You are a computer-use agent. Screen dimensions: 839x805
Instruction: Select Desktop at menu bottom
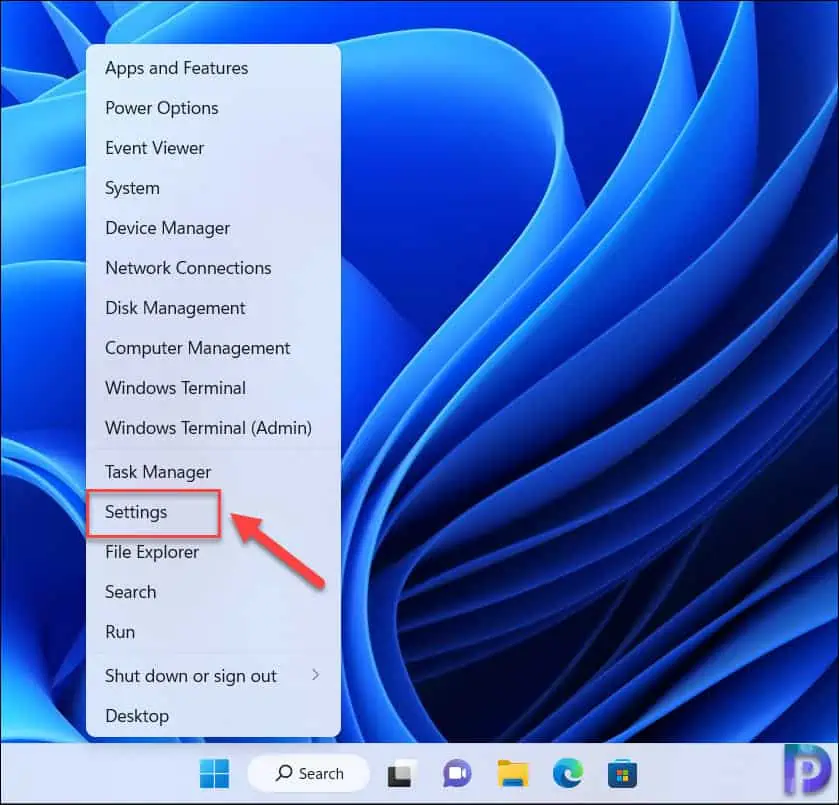[213, 716]
